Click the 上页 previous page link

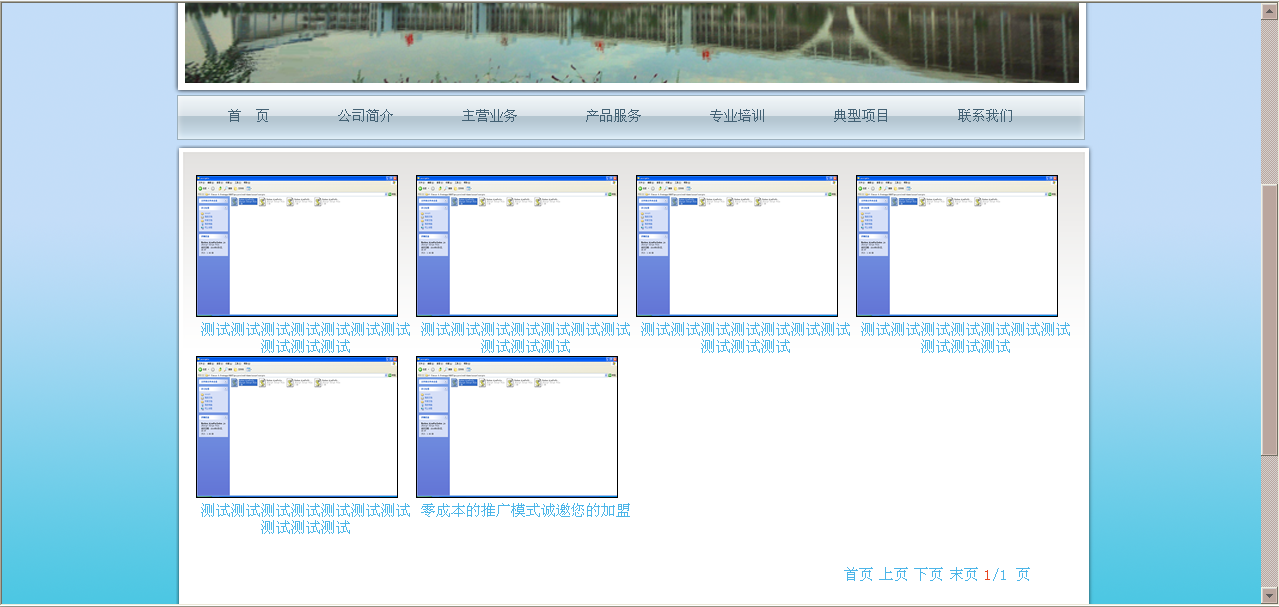[x=893, y=575]
